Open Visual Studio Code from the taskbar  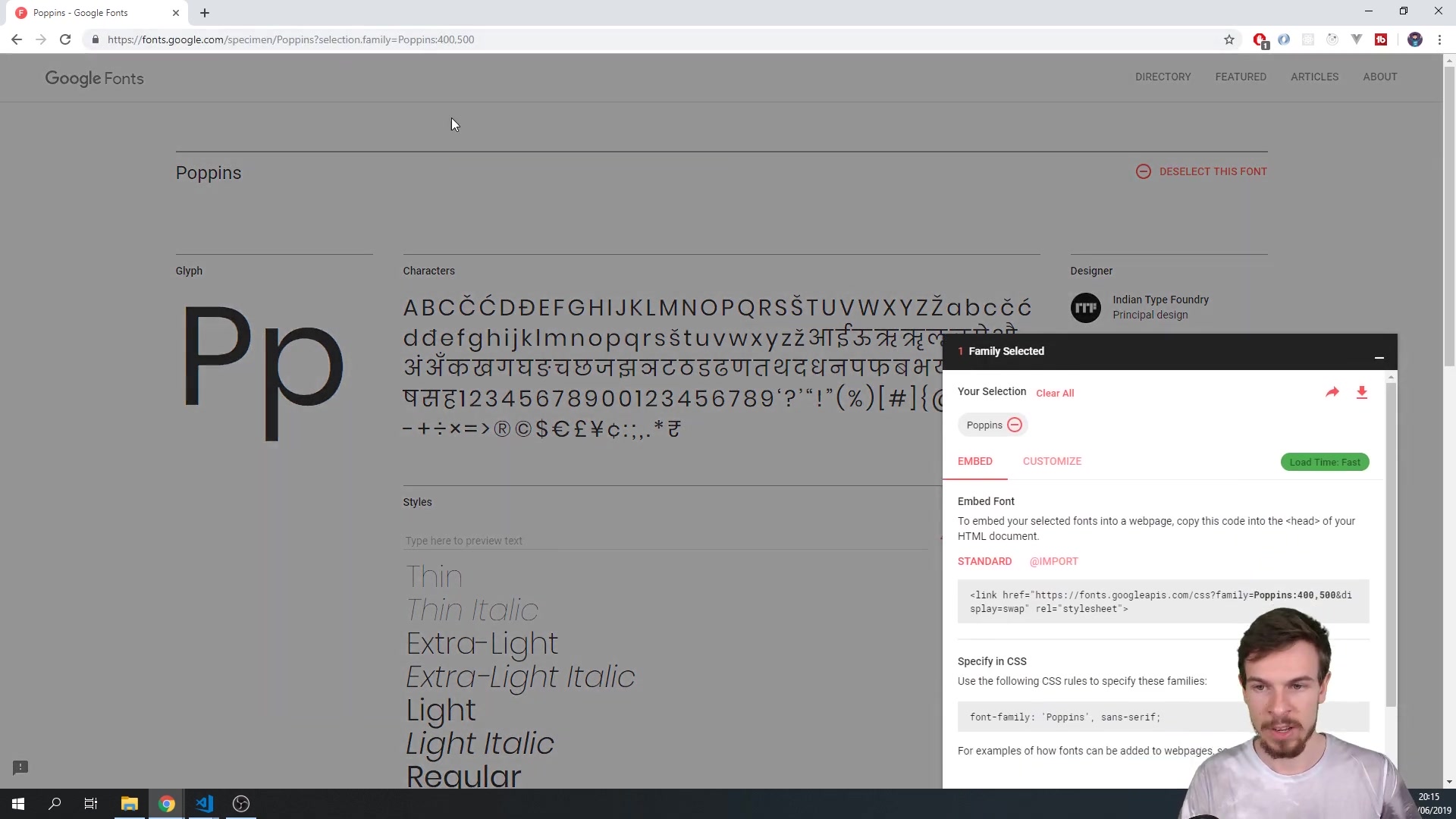(204, 803)
